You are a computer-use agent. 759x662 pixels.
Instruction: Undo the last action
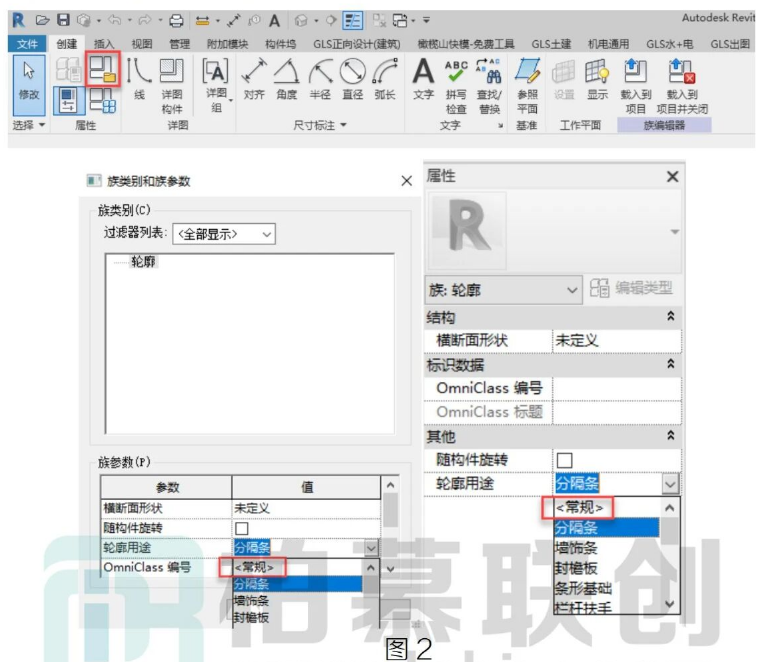point(114,20)
